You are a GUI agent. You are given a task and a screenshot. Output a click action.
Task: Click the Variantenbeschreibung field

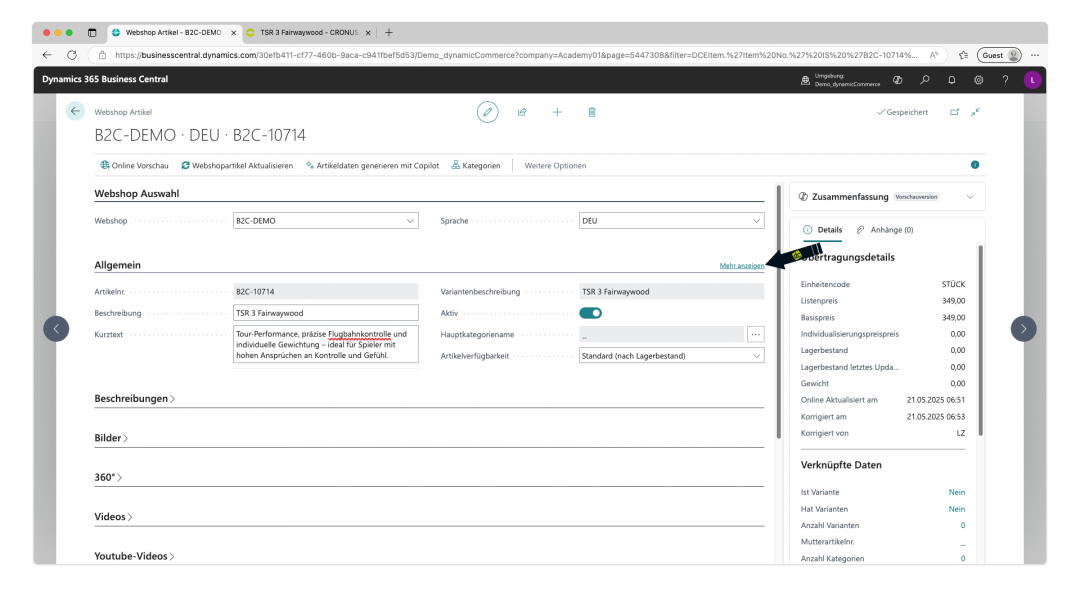coord(672,292)
